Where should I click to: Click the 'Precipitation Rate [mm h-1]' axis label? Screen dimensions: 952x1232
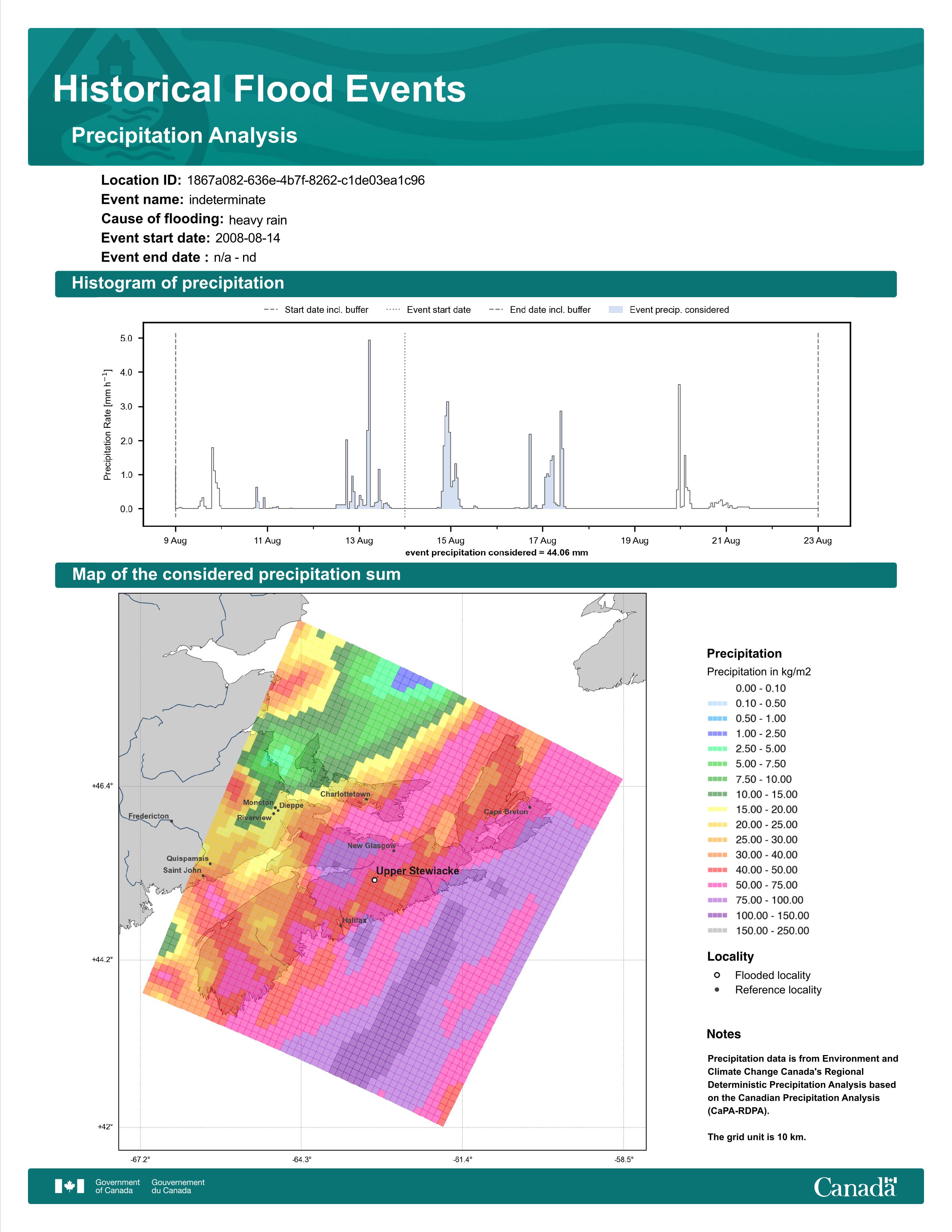tap(107, 425)
